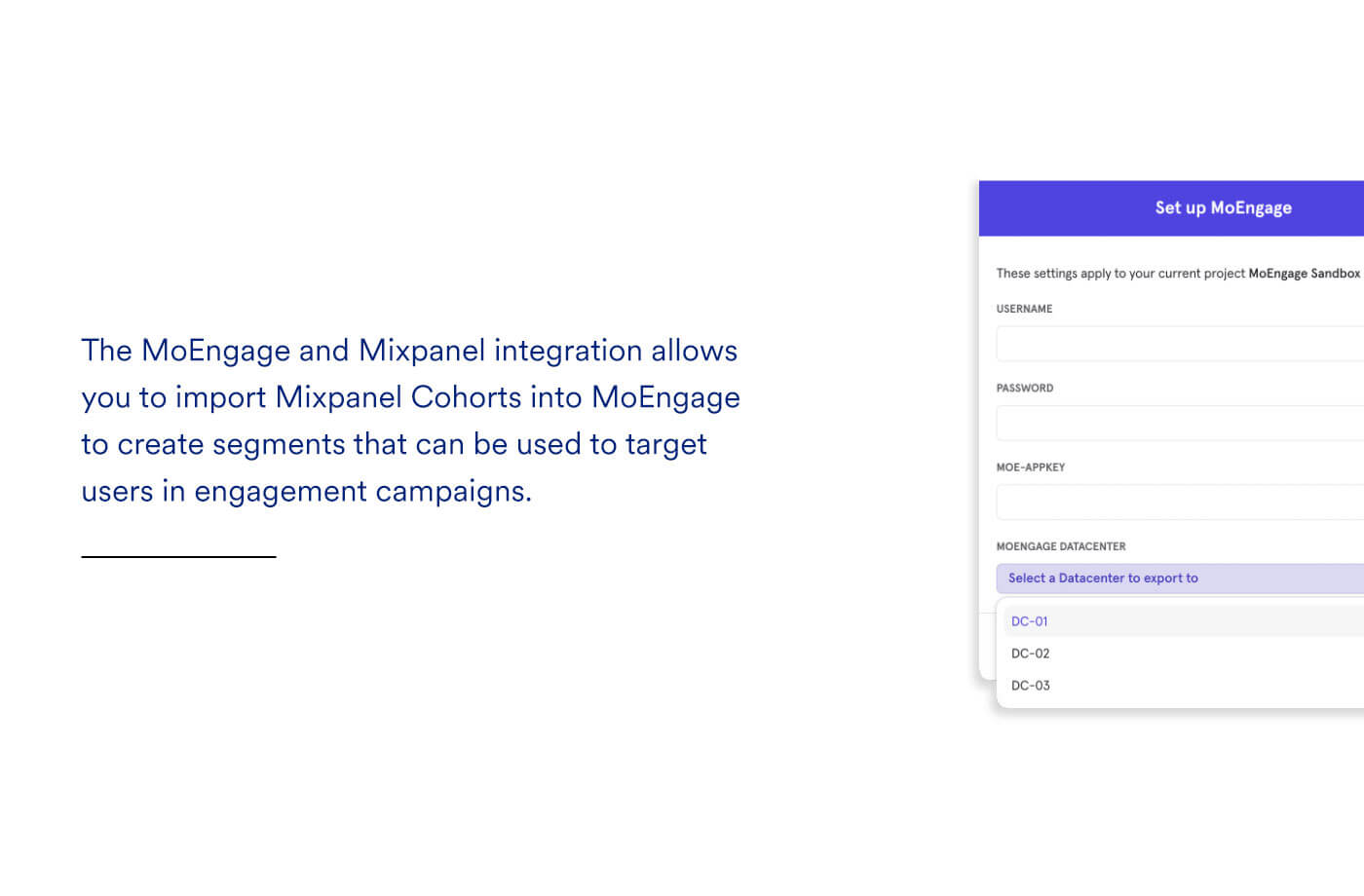
Task: Select the DC-02 datacenter option
Action: 1184,653
